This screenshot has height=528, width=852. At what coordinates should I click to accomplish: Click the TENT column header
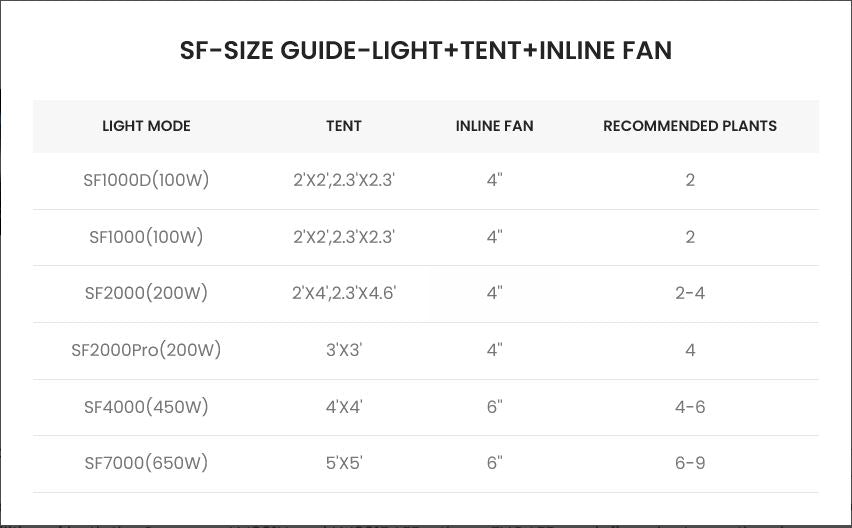click(344, 126)
